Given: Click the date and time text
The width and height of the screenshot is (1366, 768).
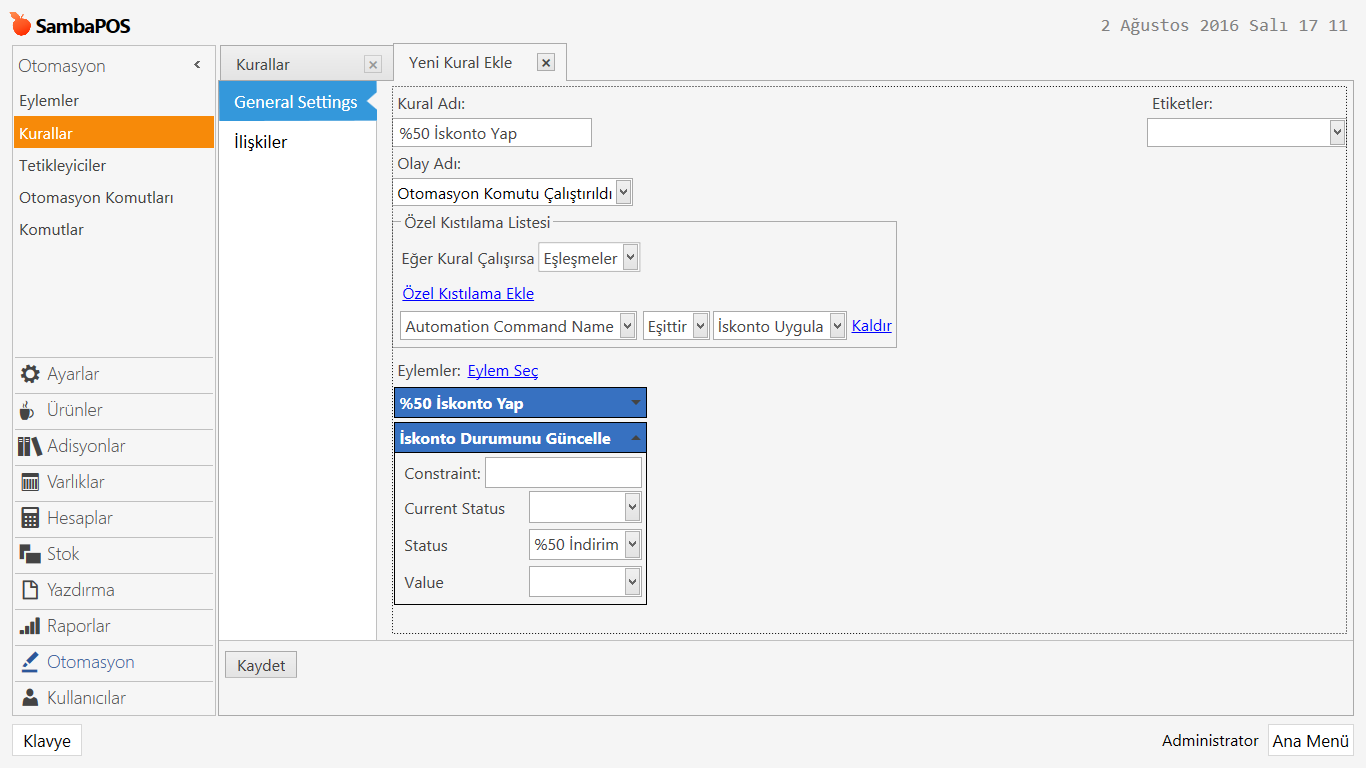Looking at the screenshot, I should coord(1224,26).
